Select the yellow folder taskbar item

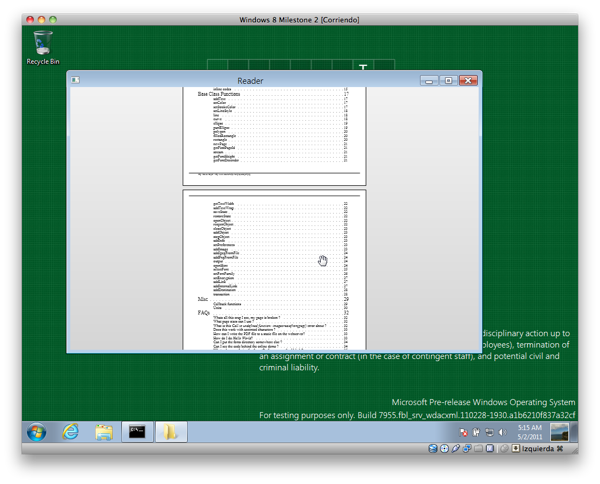click(x=171, y=432)
